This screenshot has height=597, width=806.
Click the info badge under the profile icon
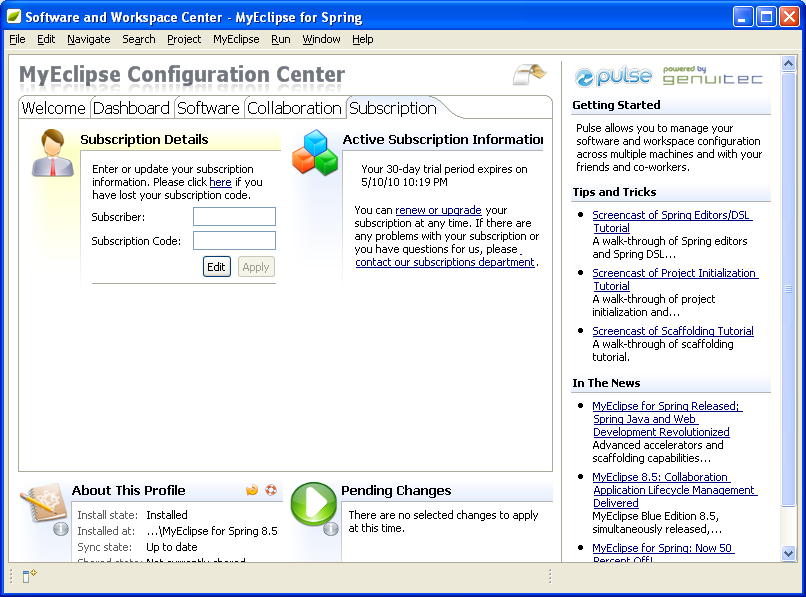point(61,529)
